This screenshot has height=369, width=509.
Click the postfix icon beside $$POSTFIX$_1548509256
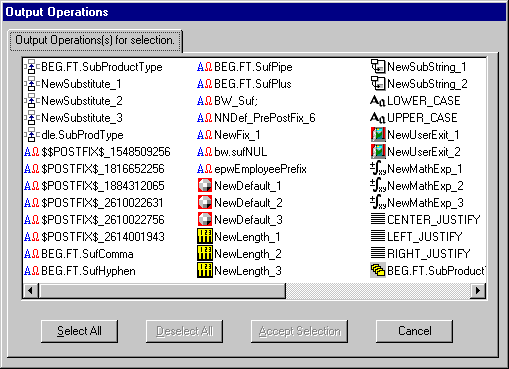tap(32, 152)
